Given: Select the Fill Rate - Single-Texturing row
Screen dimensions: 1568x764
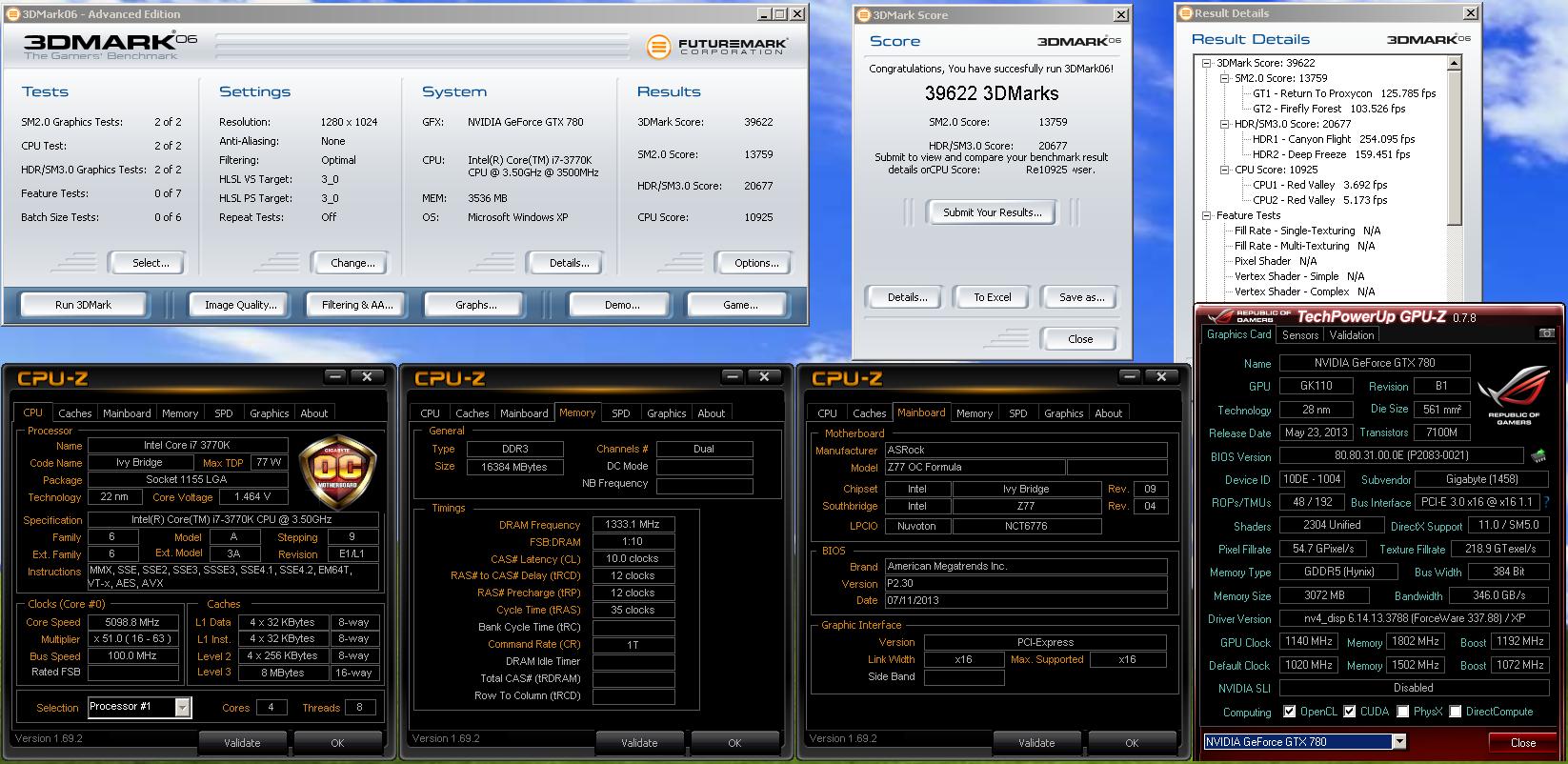Looking at the screenshot, I should click(1308, 231).
